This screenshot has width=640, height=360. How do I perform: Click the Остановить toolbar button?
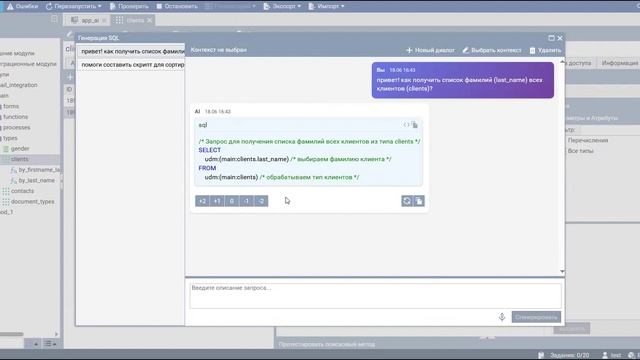177,6
